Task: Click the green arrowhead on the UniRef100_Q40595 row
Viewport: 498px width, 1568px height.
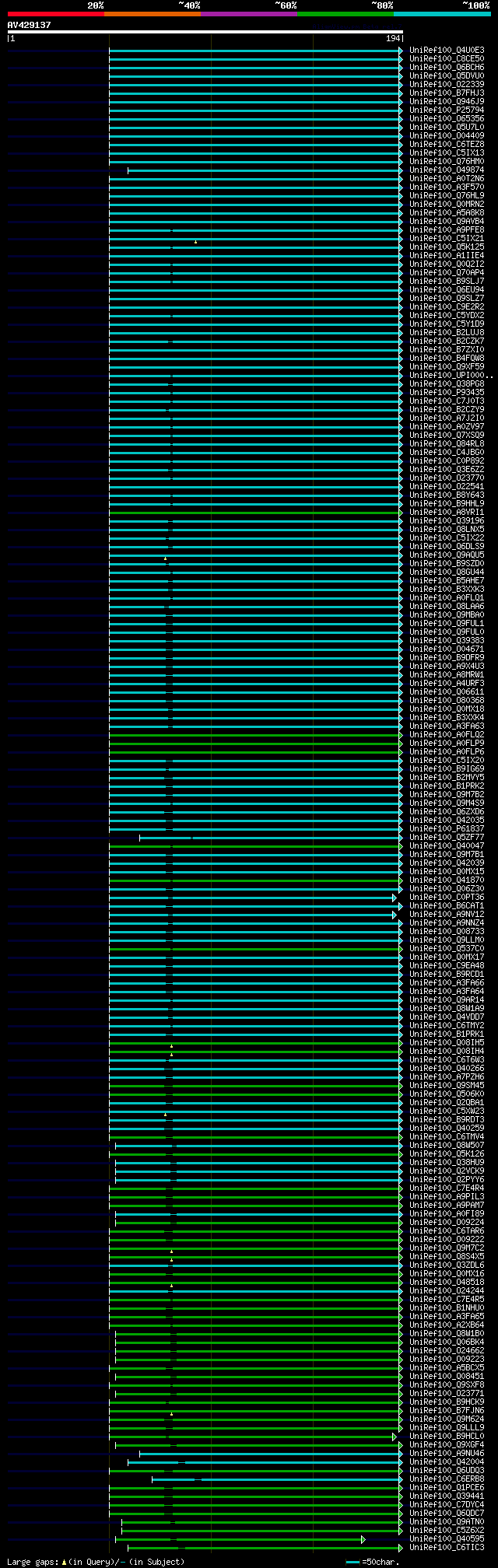Action: 363,1538
